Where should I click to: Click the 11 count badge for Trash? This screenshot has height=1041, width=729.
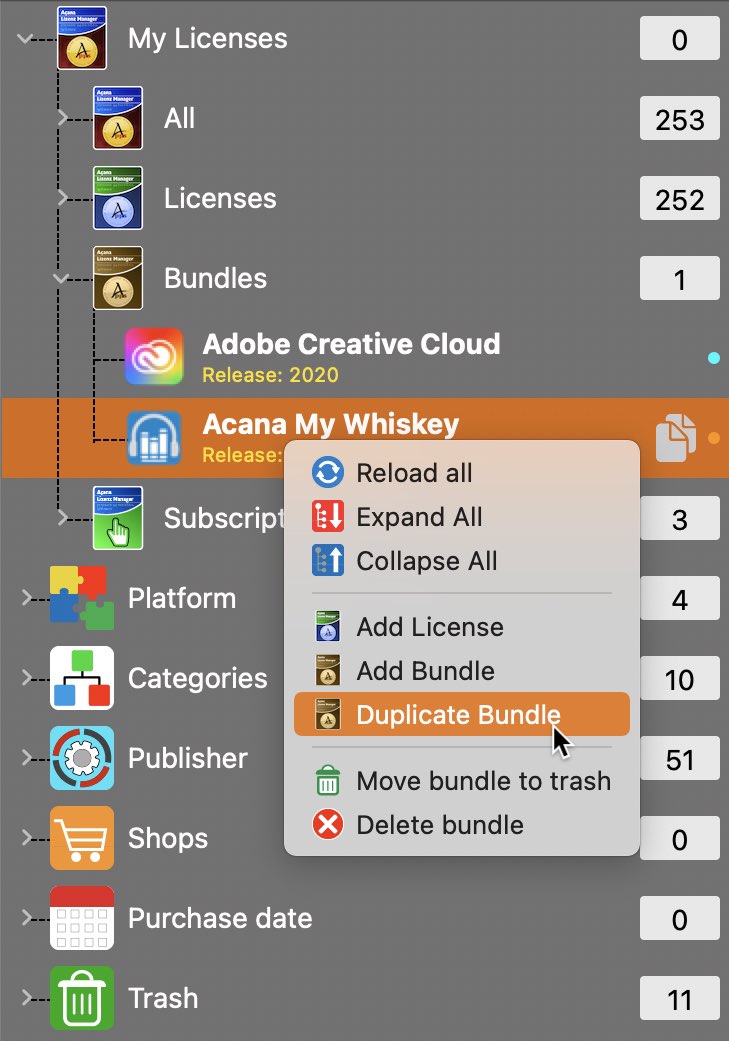tap(679, 998)
